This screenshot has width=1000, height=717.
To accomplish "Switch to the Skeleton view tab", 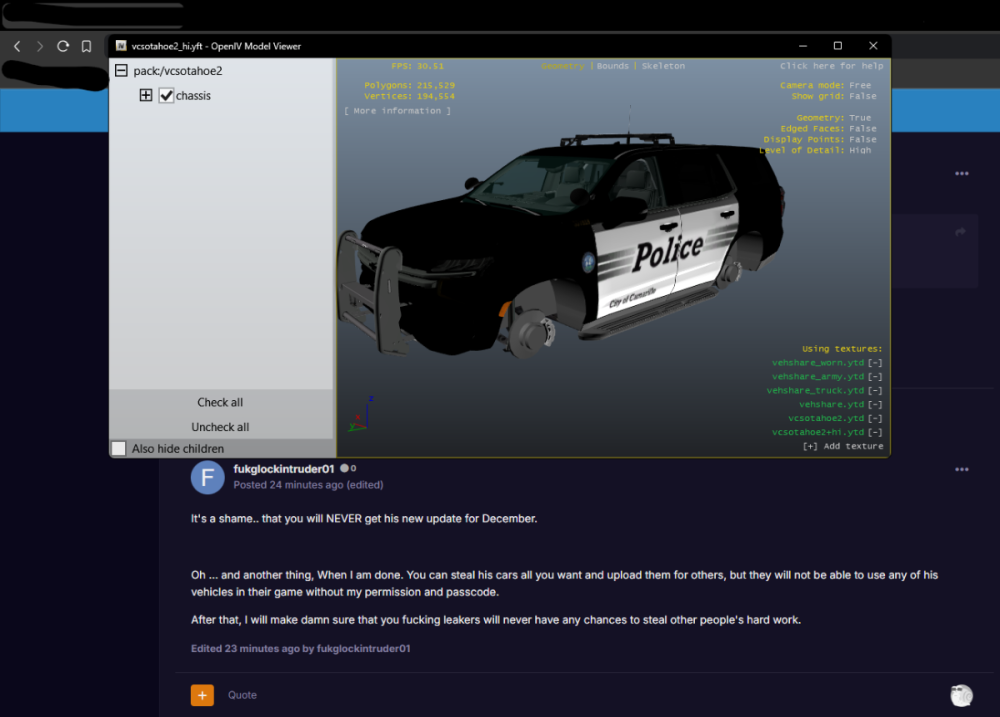I will pos(662,66).
